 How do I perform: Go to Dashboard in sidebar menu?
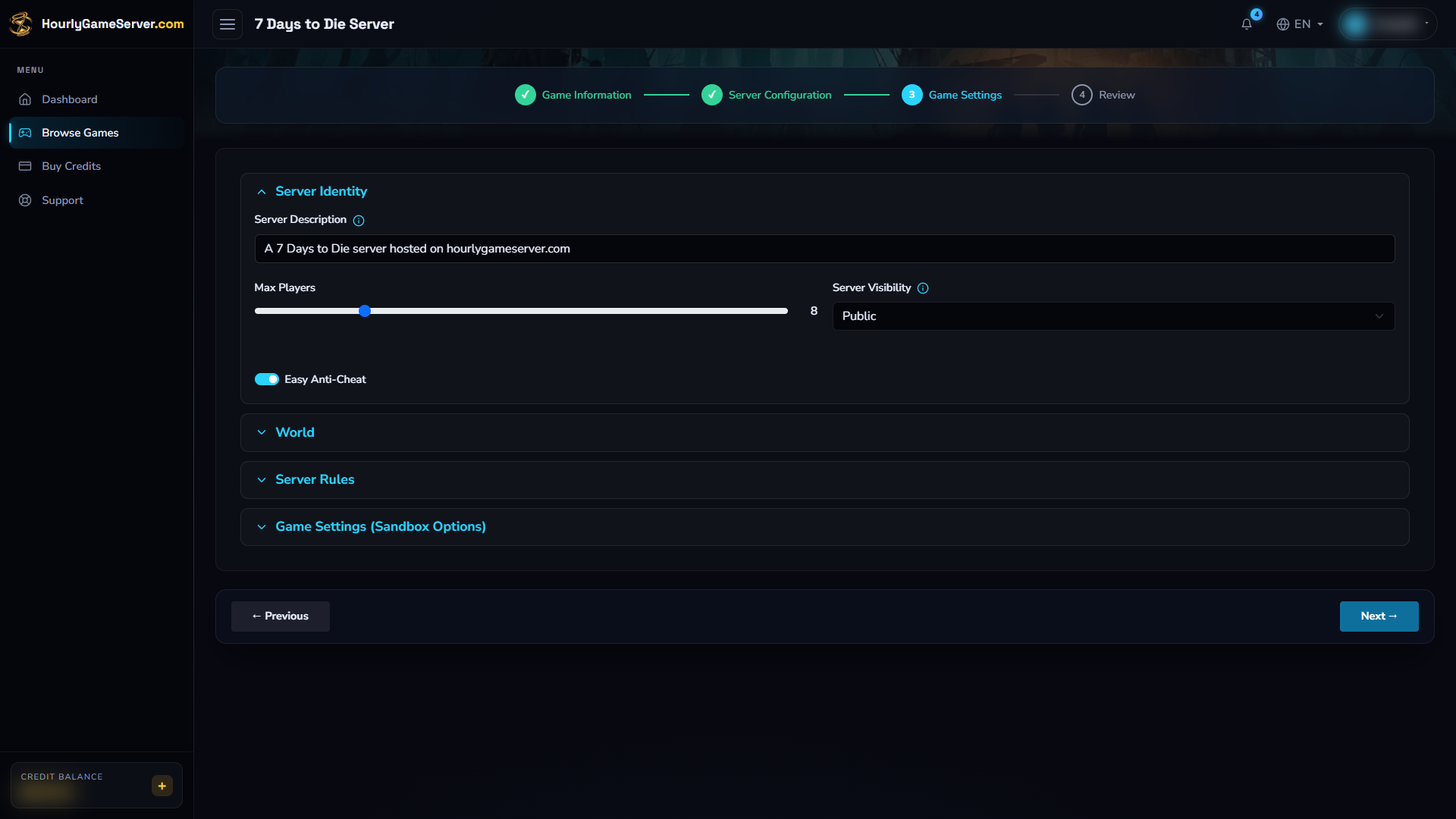click(96, 99)
